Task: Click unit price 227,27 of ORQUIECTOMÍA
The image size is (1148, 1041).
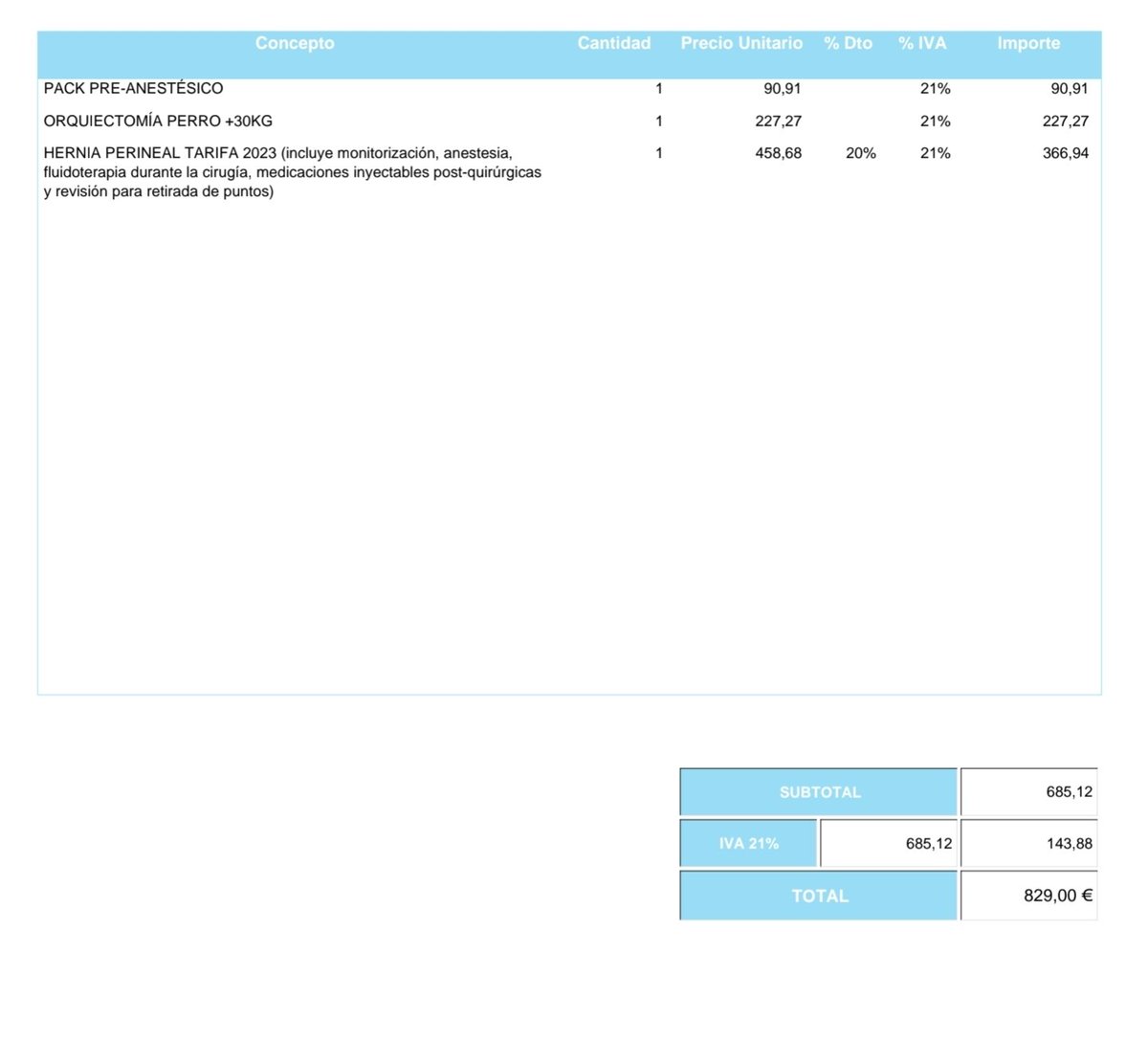Action: pyautogui.click(x=779, y=122)
